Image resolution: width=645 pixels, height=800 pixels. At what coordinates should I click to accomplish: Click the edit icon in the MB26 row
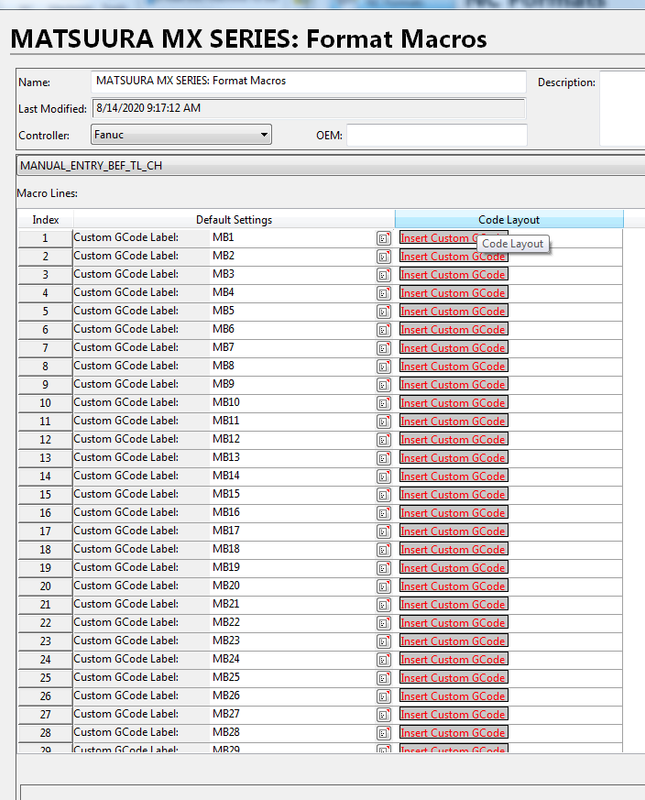(384, 697)
